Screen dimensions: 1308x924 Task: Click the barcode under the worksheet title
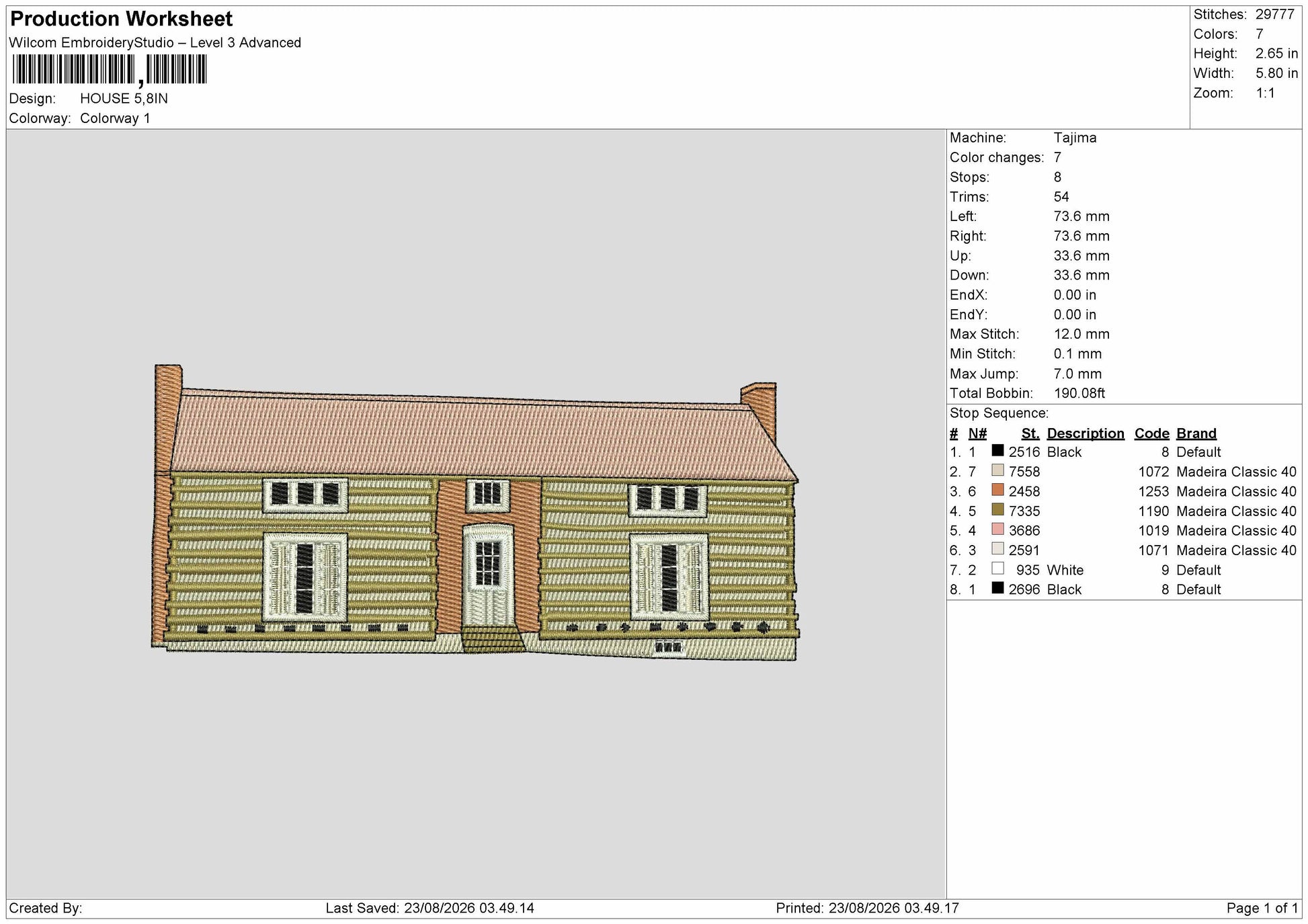(110, 70)
